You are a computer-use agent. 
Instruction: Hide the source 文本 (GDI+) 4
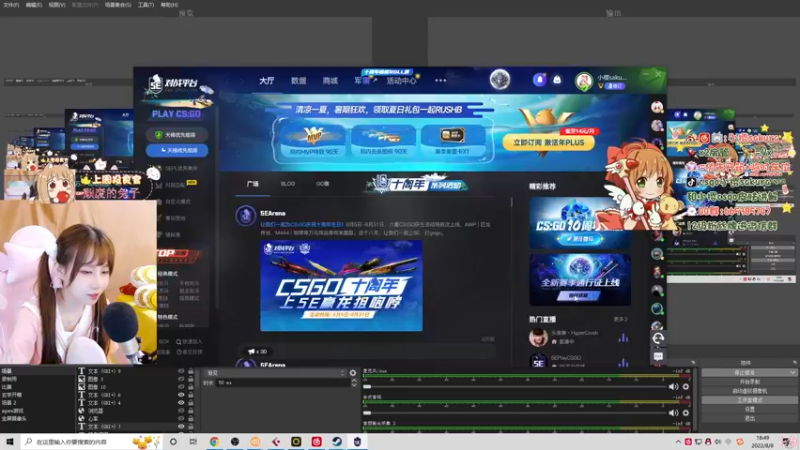(181, 403)
